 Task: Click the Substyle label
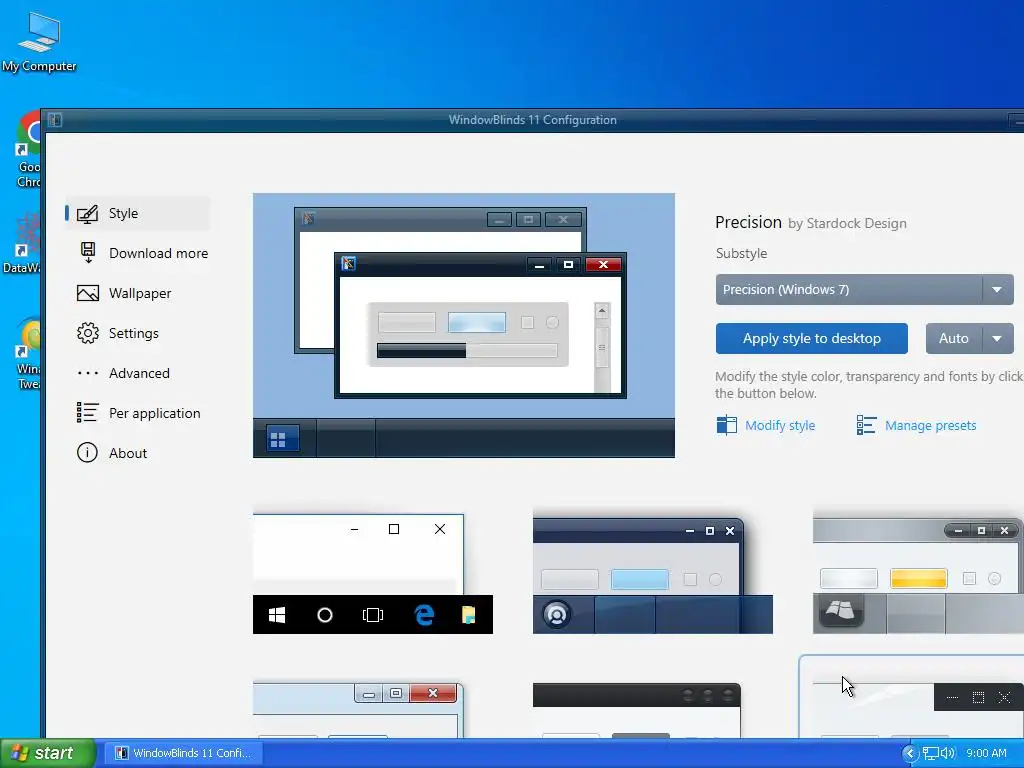pos(741,253)
